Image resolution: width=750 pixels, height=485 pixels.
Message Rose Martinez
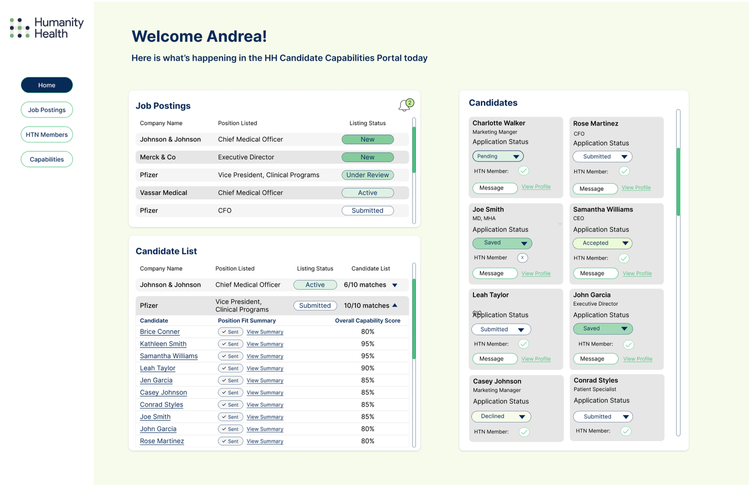click(x=595, y=189)
